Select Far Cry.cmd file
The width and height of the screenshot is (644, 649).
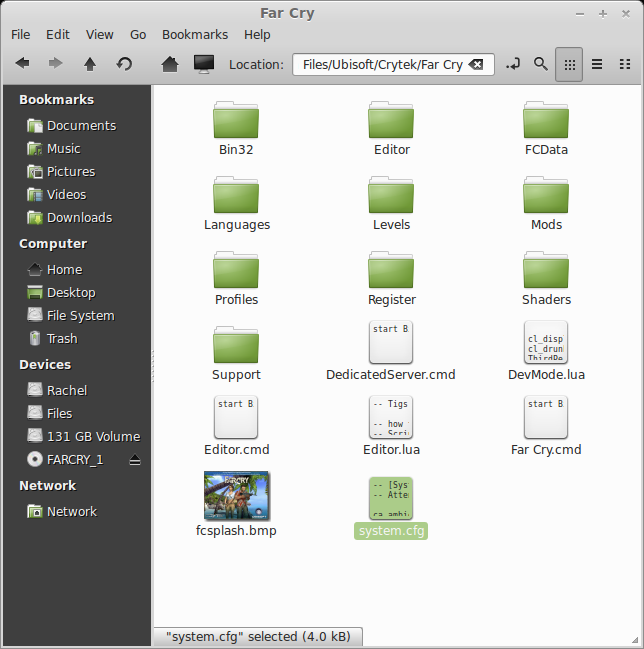[x=546, y=426]
